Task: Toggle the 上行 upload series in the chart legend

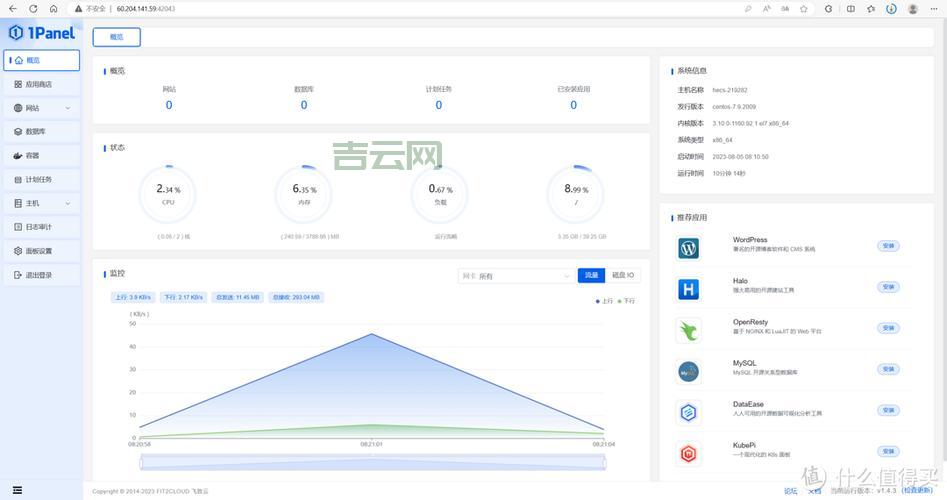Action: pos(604,300)
